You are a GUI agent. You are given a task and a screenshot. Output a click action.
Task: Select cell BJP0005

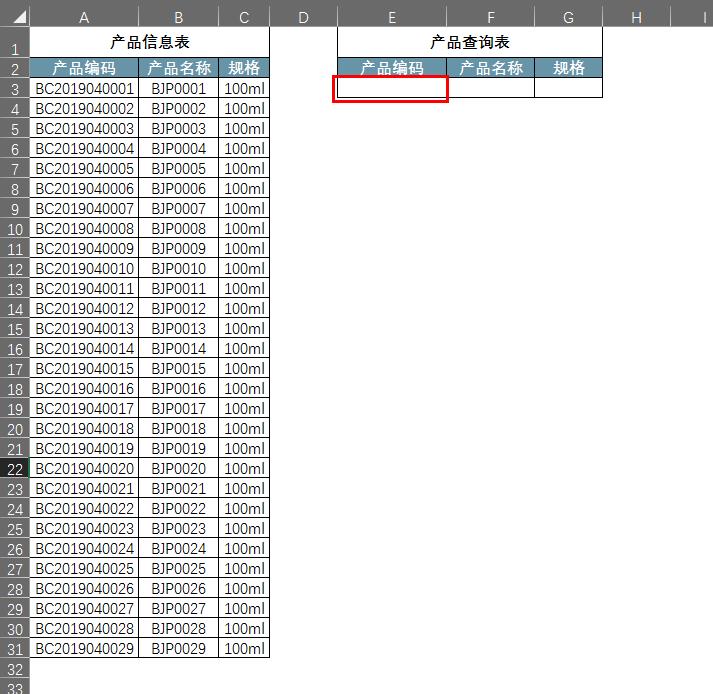[x=179, y=168]
